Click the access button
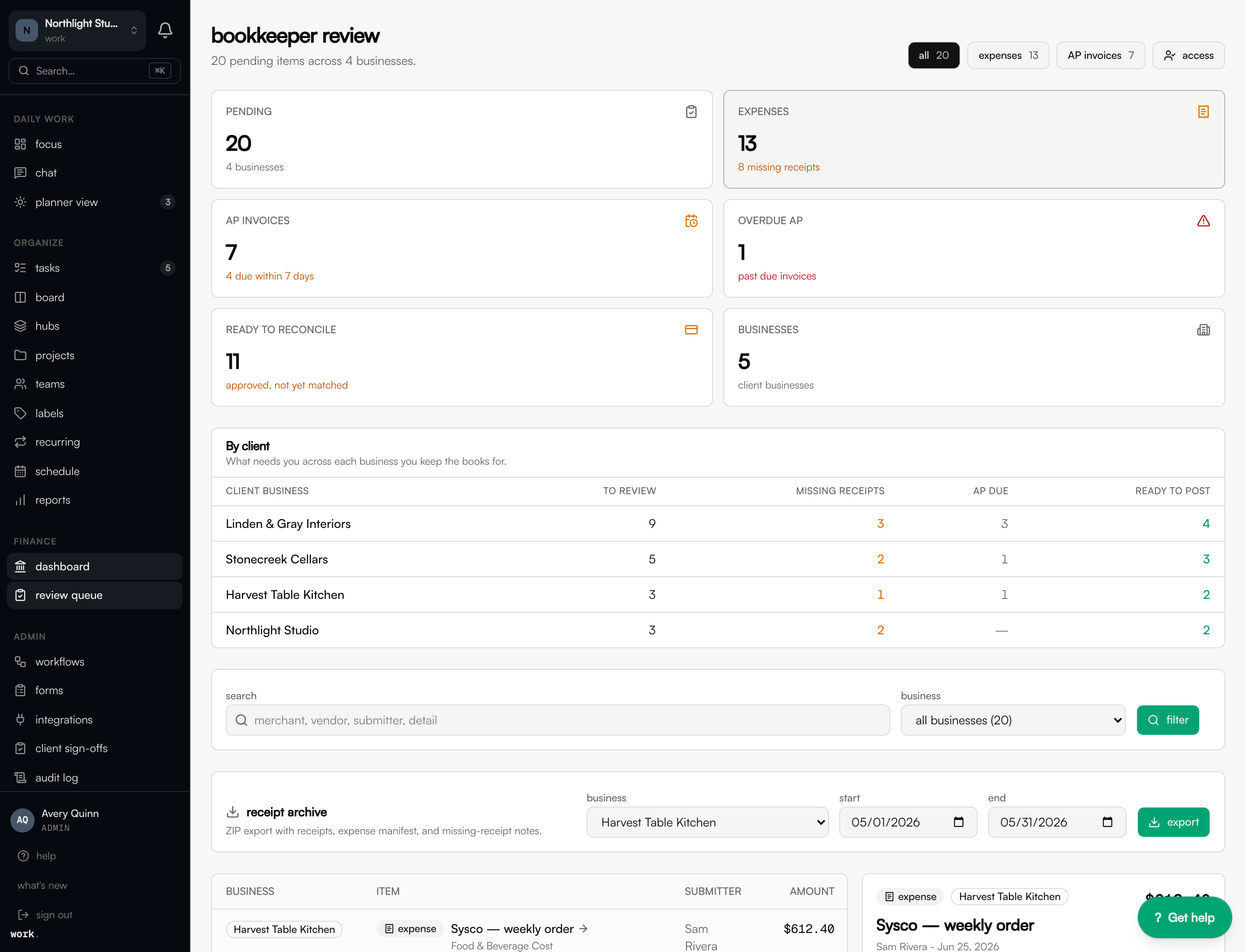Screen dimensions: 1246x952 (1188, 55)
